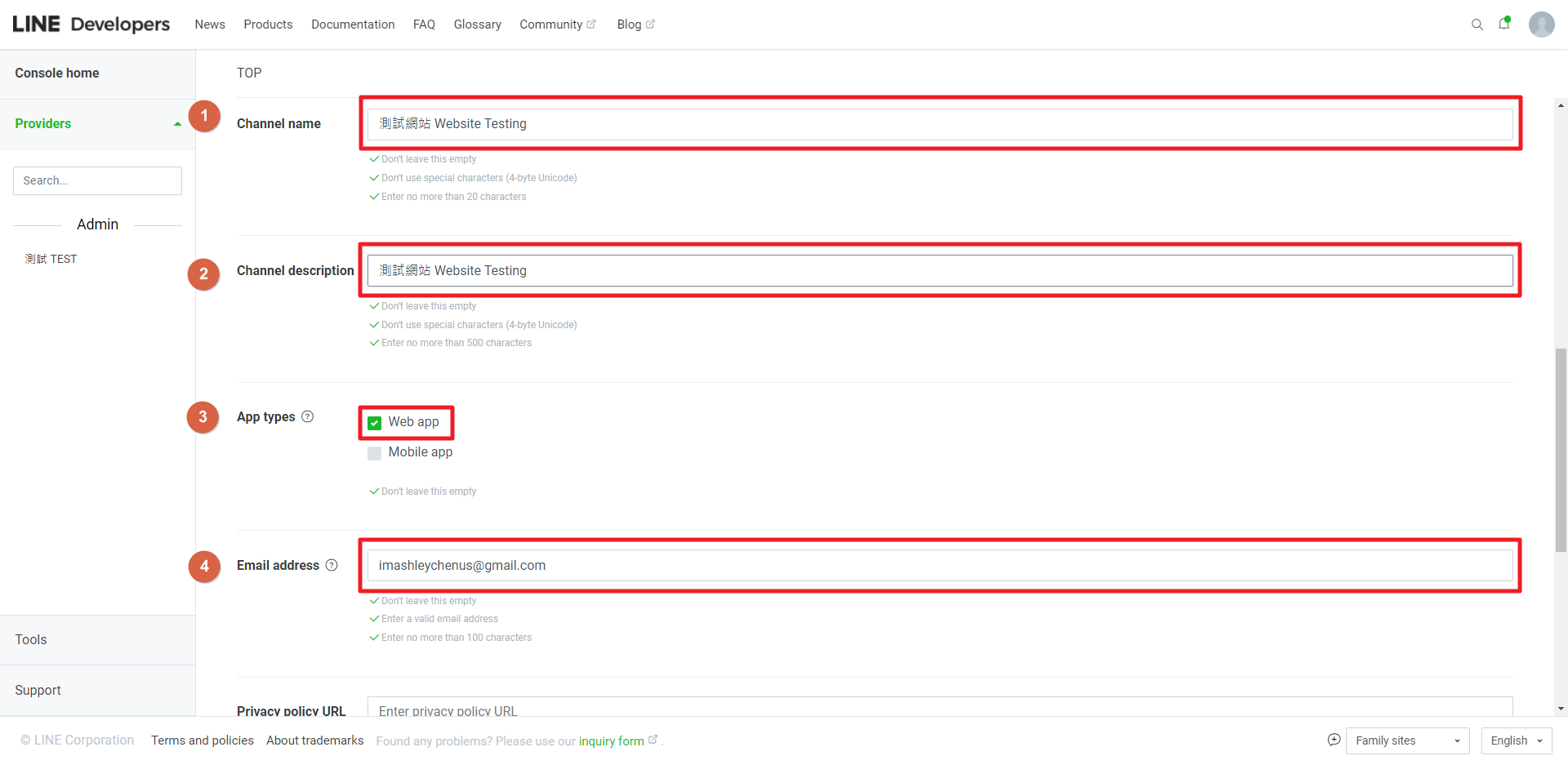Check the Mobile app checkbox
The image size is (1568, 765).
(375, 453)
